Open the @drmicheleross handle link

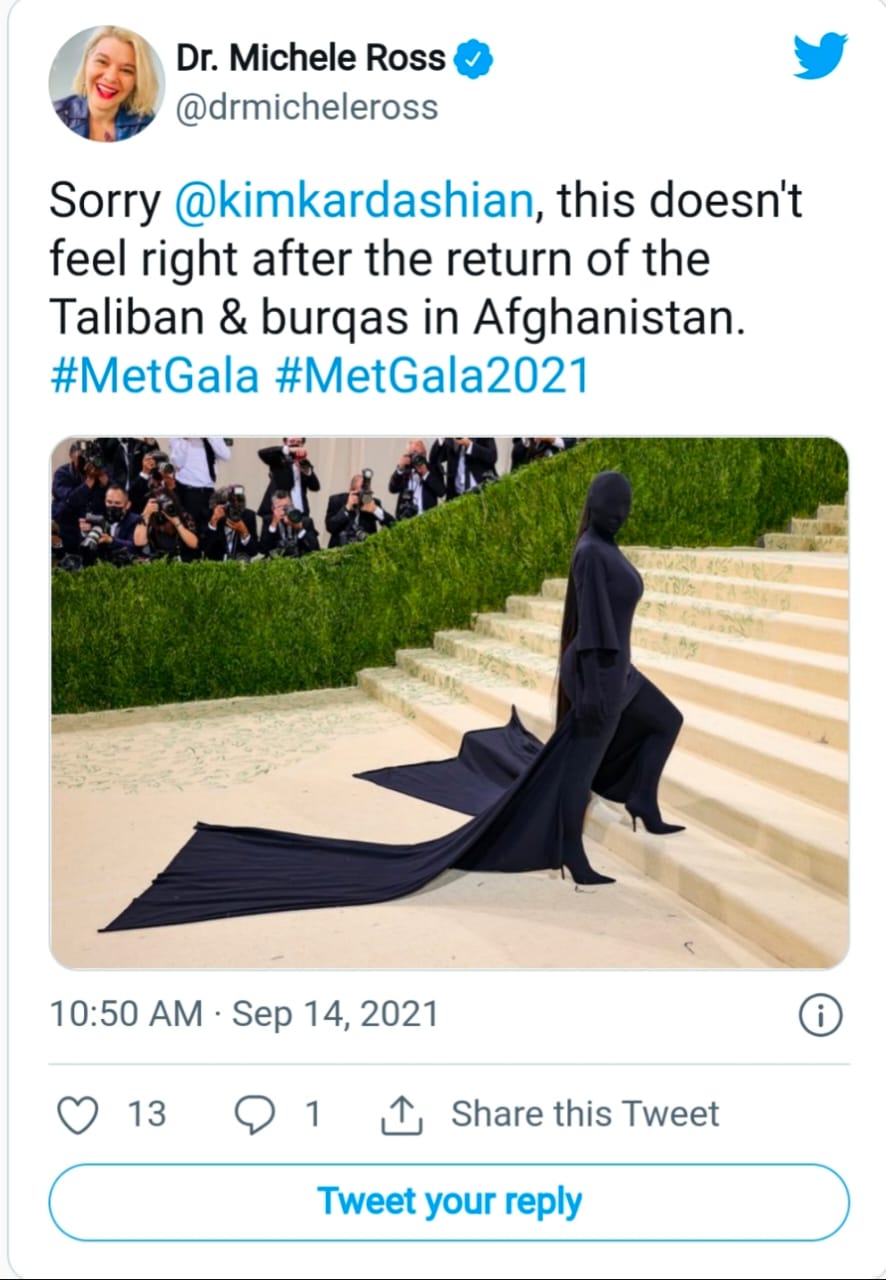click(x=307, y=107)
